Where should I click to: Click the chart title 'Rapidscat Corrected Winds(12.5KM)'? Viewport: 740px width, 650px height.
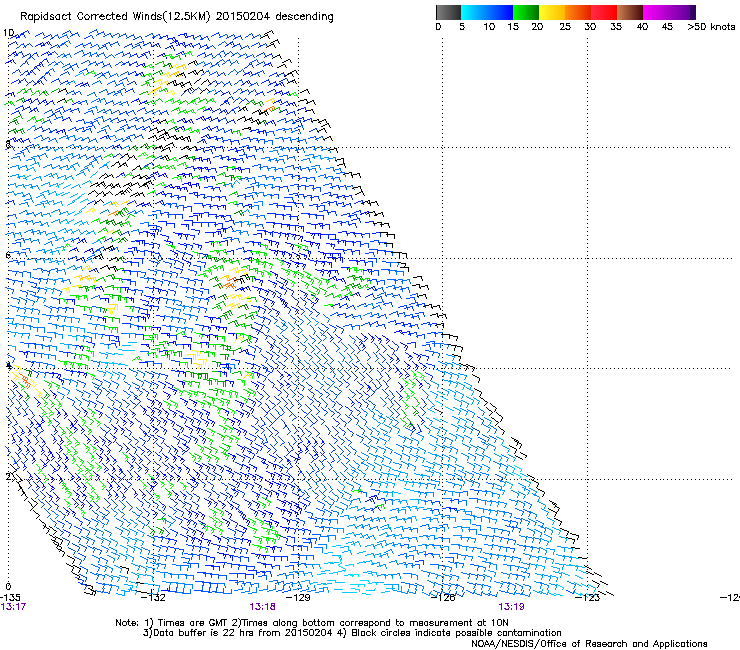click(115, 17)
